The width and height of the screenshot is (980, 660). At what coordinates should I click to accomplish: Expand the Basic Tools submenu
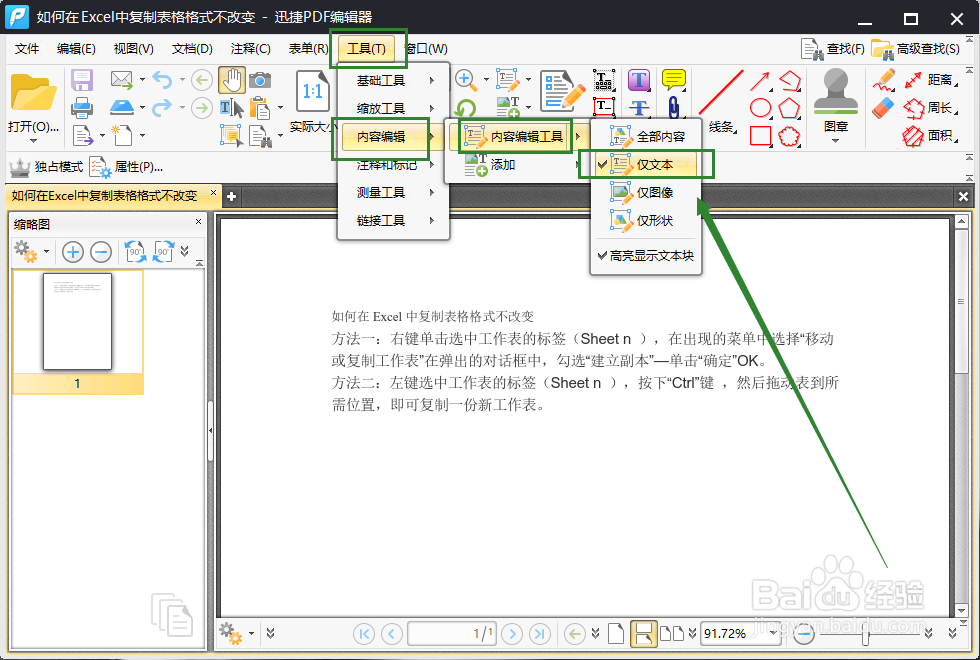pos(393,81)
